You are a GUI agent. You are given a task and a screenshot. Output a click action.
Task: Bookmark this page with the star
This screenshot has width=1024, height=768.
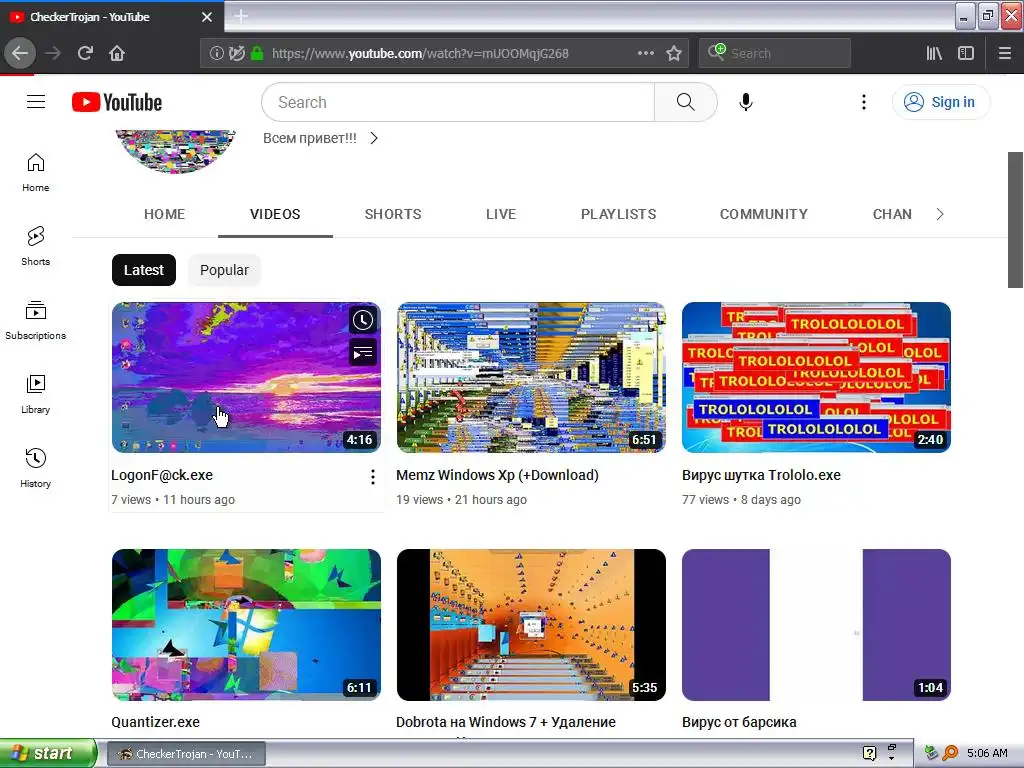[x=674, y=53]
